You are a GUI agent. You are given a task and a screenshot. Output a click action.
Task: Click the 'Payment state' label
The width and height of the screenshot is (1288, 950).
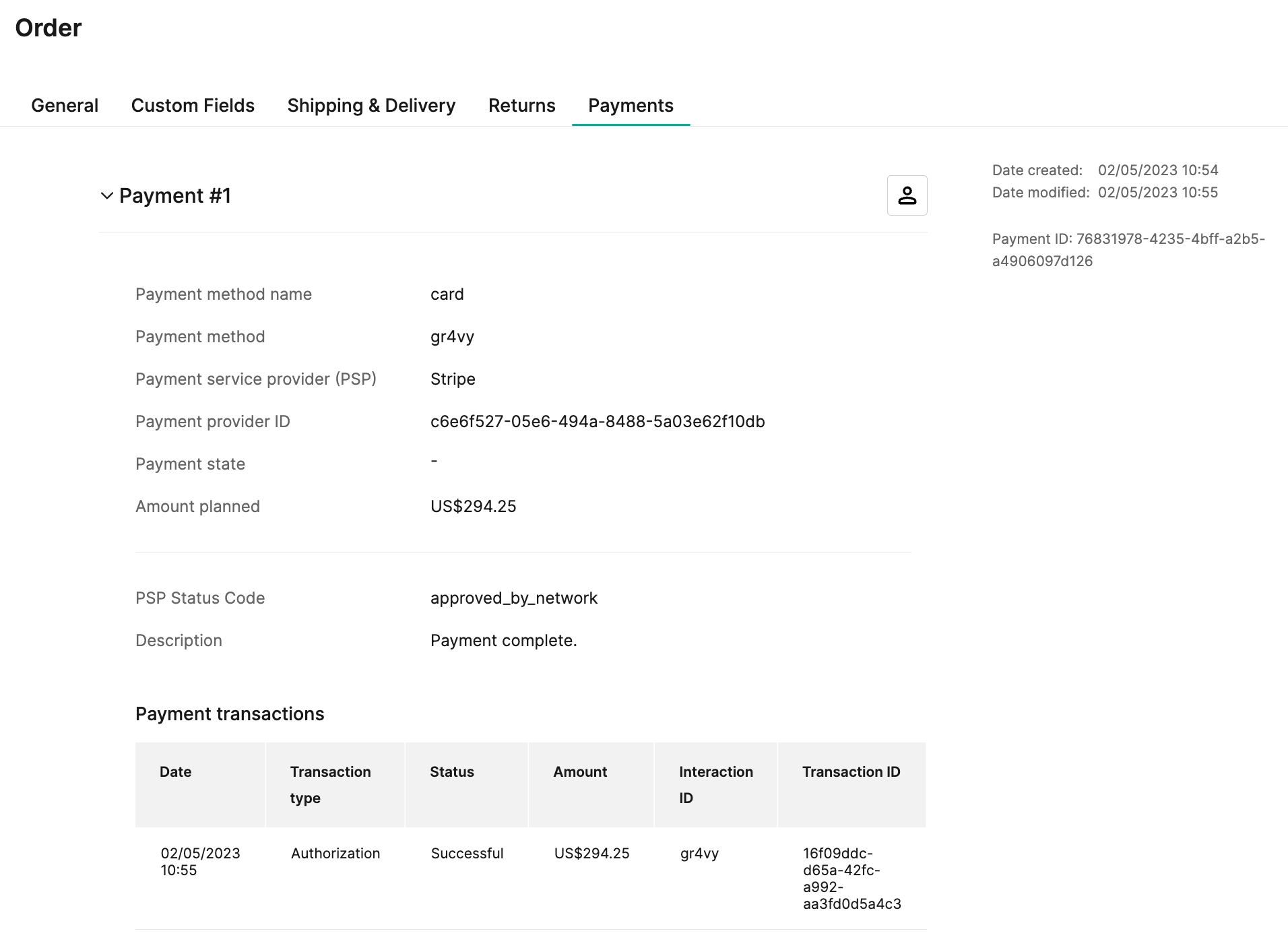pyautogui.click(x=190, y=464)
